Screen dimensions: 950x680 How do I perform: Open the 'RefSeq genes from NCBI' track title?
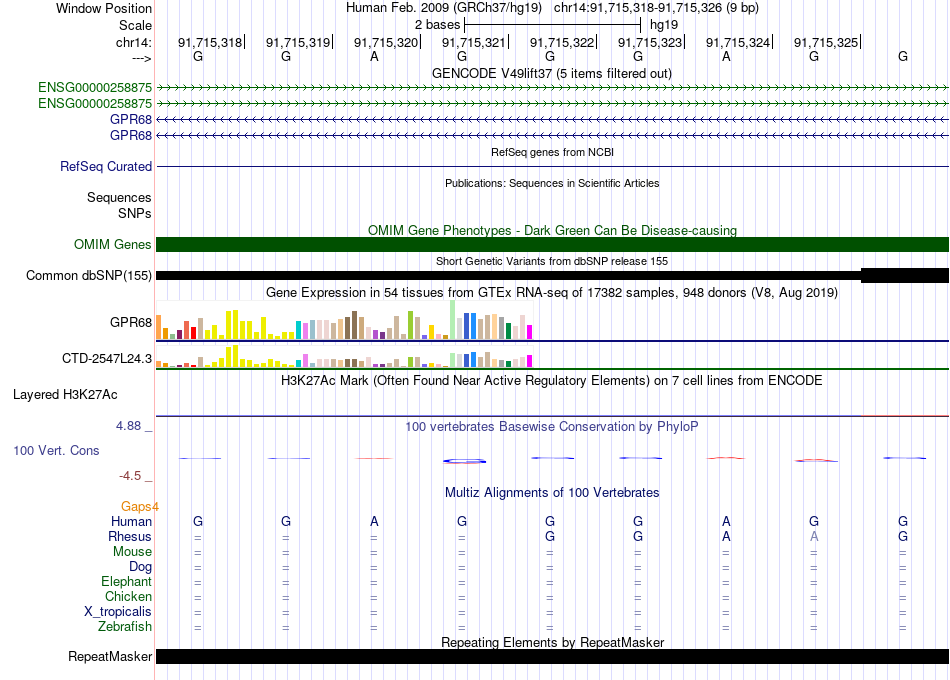click(553, 152)
